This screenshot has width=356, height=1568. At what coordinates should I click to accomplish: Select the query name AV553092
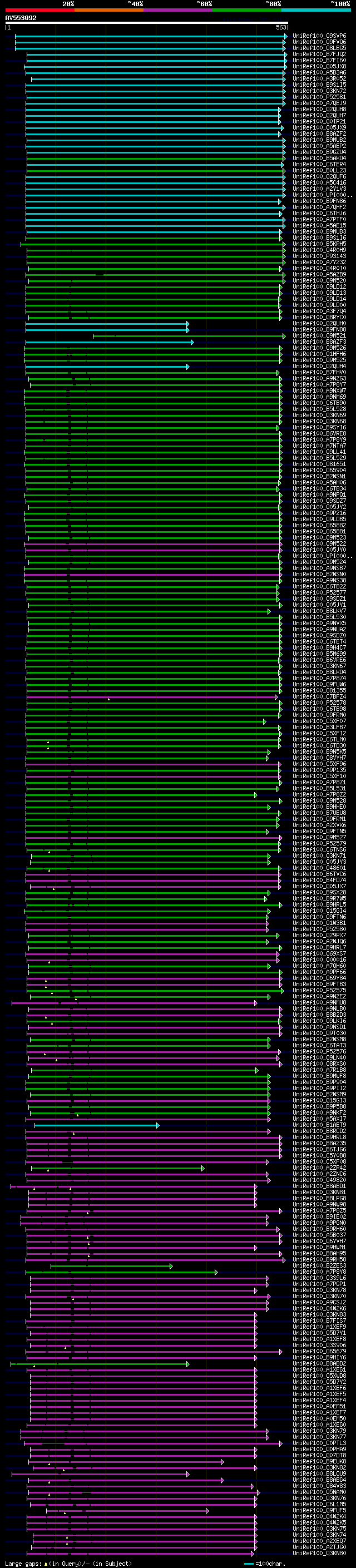[x=21, y=18]
